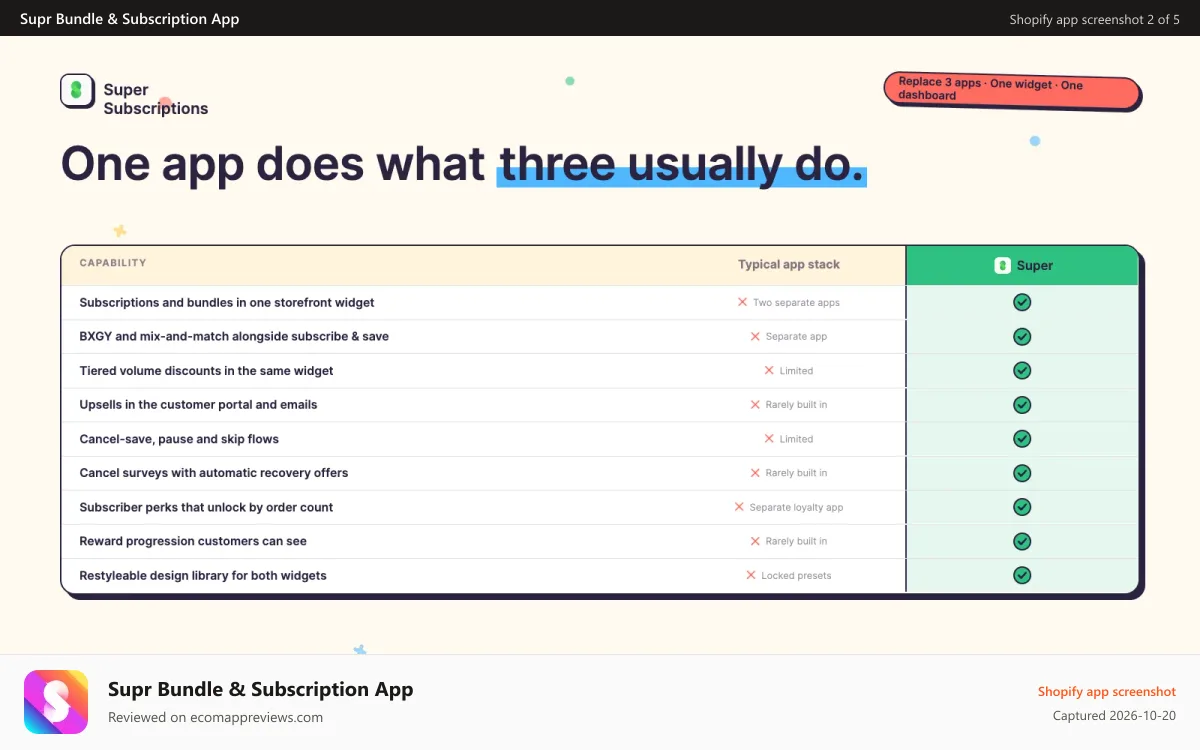Screen dimensions: 1200x750
Task: Click the Locked presets cell text
Action: coord(796,575)
